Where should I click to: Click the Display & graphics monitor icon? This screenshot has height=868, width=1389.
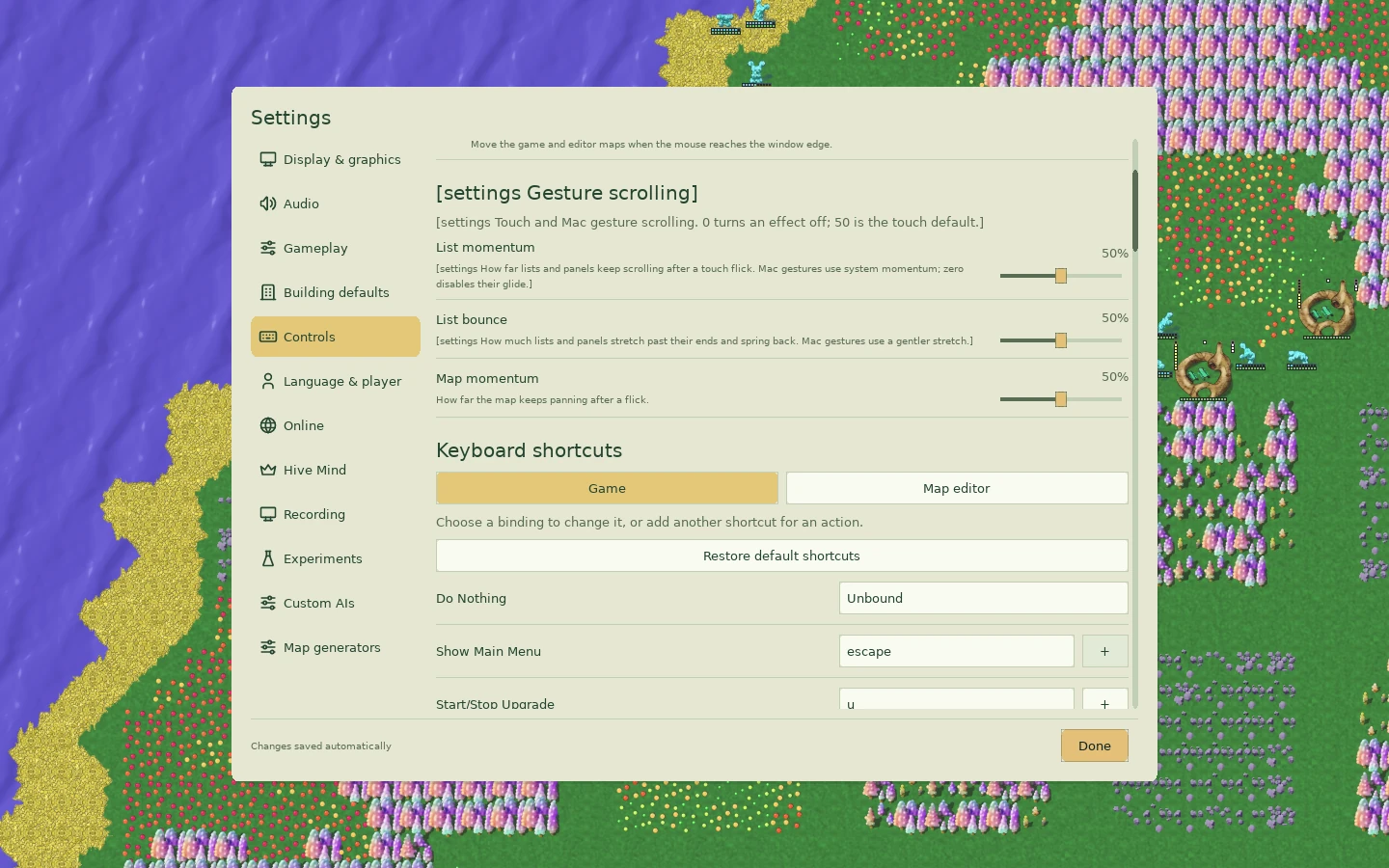pyautogui.click(x=268, y=159)
